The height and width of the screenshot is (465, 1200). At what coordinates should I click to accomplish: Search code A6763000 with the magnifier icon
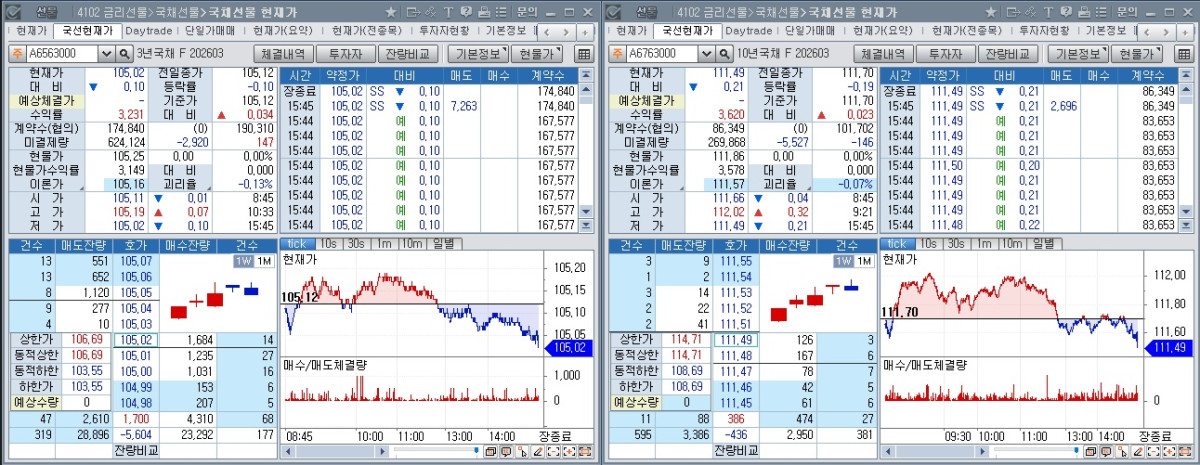(724, 53)
